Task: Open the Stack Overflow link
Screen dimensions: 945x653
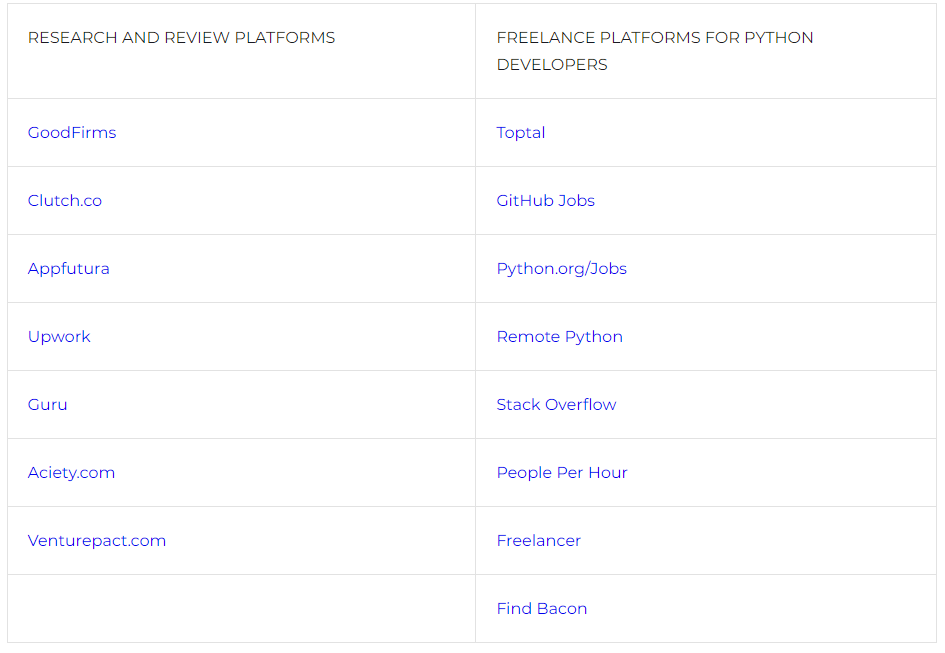Action: (x=556, y=405)
